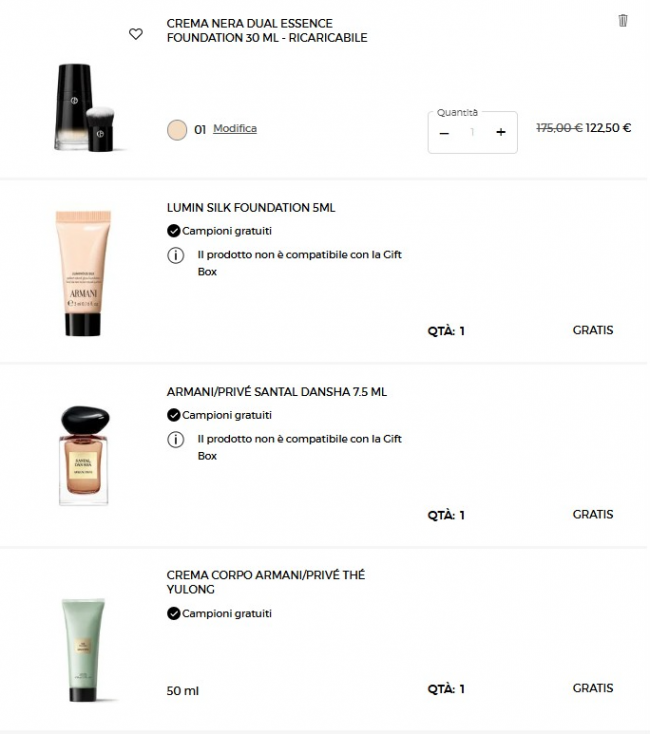Increase quantity with the plus button
This screenshot has height=734, width=650.
point(501,132)
